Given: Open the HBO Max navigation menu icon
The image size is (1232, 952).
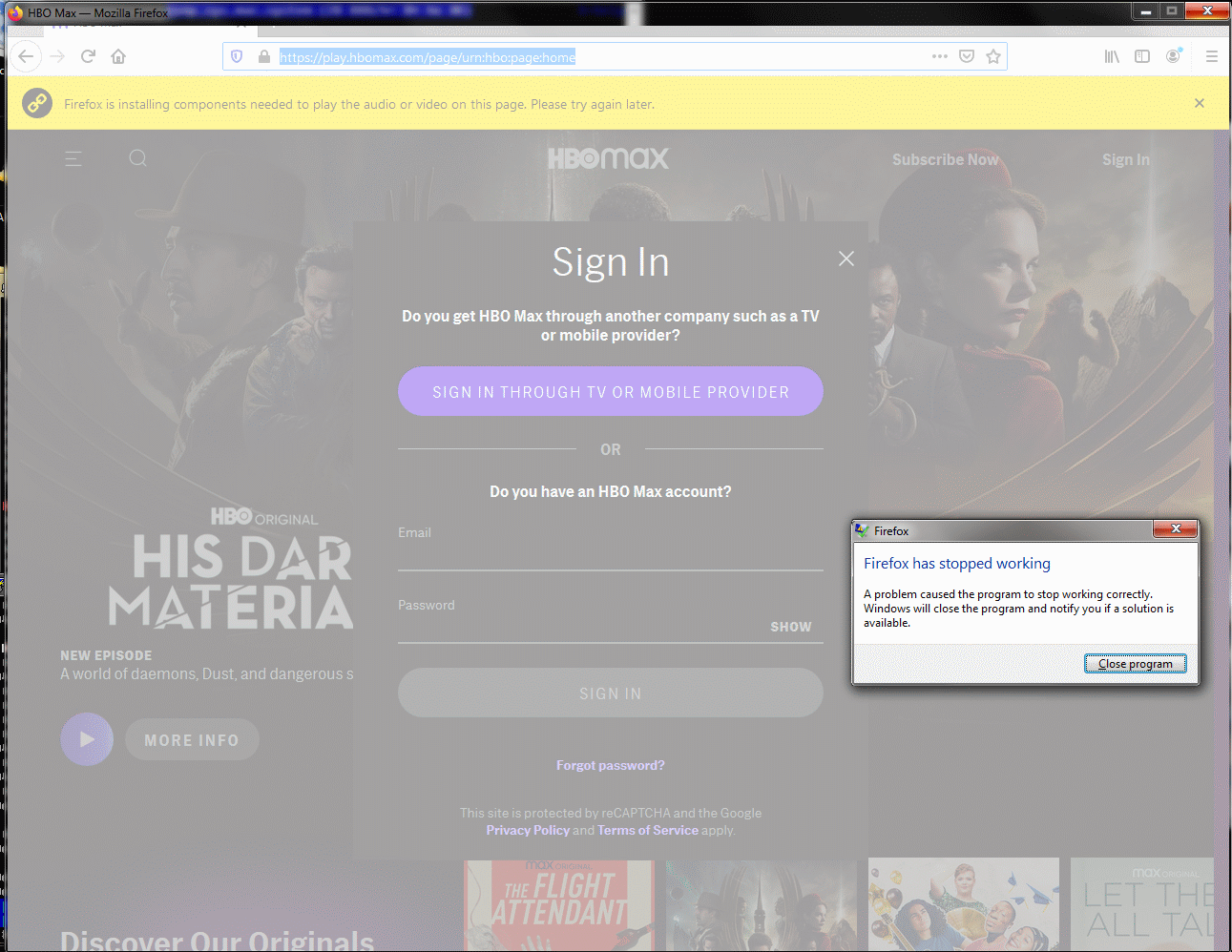Looking at the screenshot, I should click(x=73, y=158).
